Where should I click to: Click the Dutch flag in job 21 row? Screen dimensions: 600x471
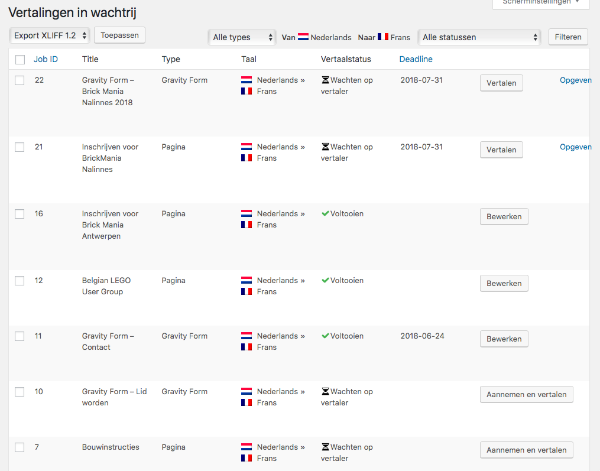(246, 147)
